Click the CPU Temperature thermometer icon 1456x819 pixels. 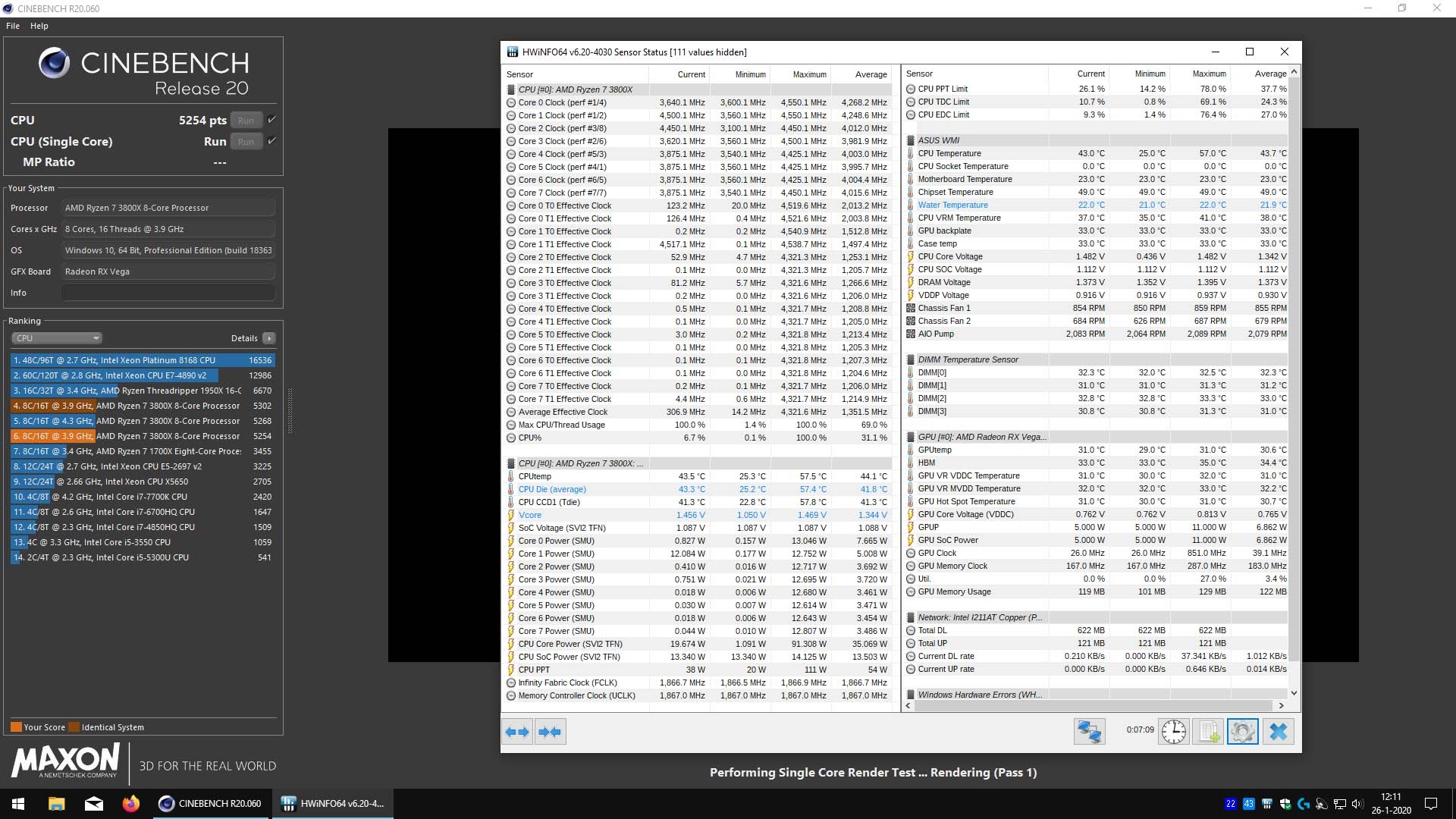pyautogui.click(x=911, y=153)
